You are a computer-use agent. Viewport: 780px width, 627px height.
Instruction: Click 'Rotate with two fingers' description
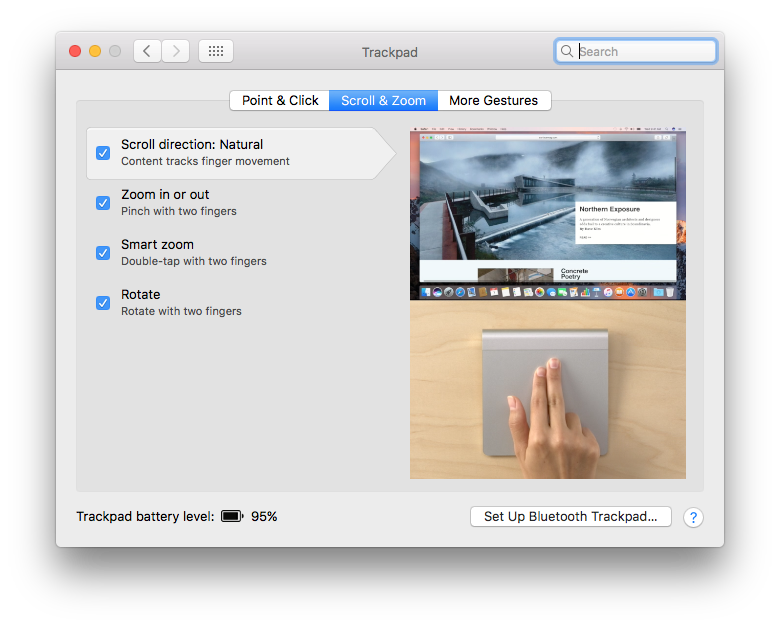point(181,311)
